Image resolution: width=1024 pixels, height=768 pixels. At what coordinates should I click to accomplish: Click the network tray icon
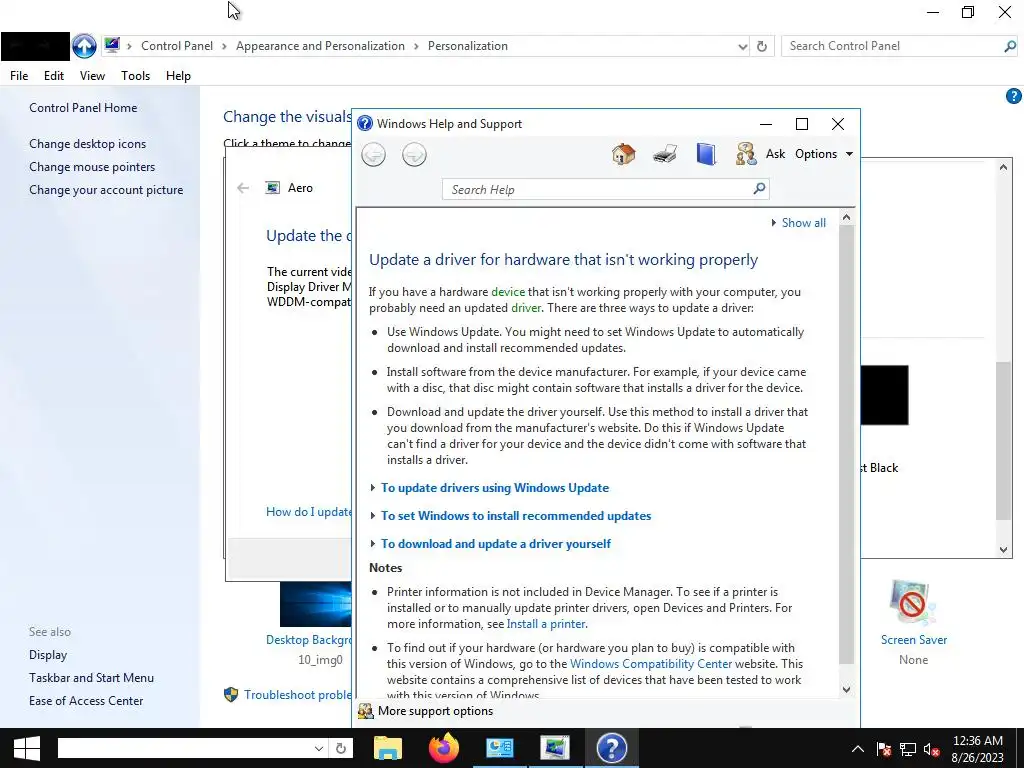[x=907, y=749]
